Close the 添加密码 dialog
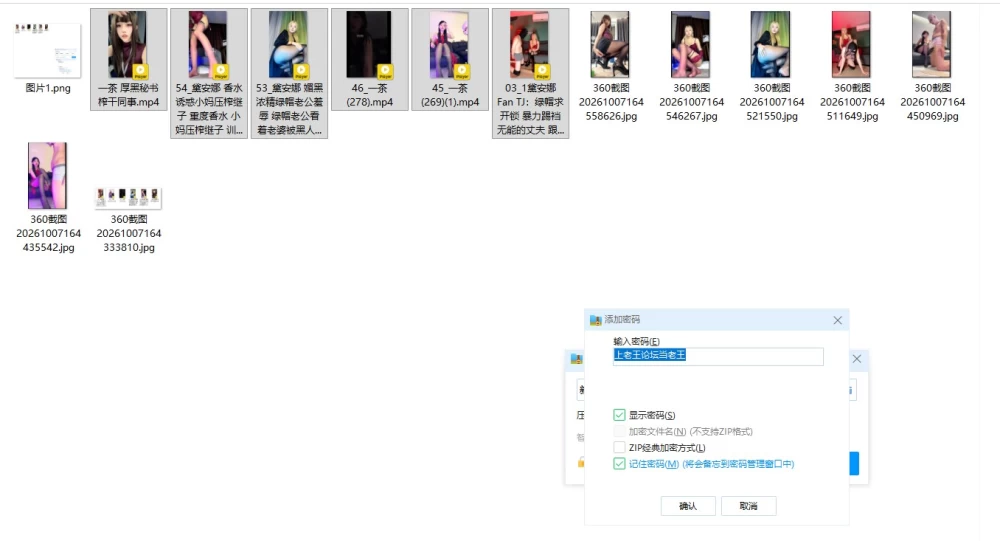This screenshot has height=541, width=1000. point(837,320)
